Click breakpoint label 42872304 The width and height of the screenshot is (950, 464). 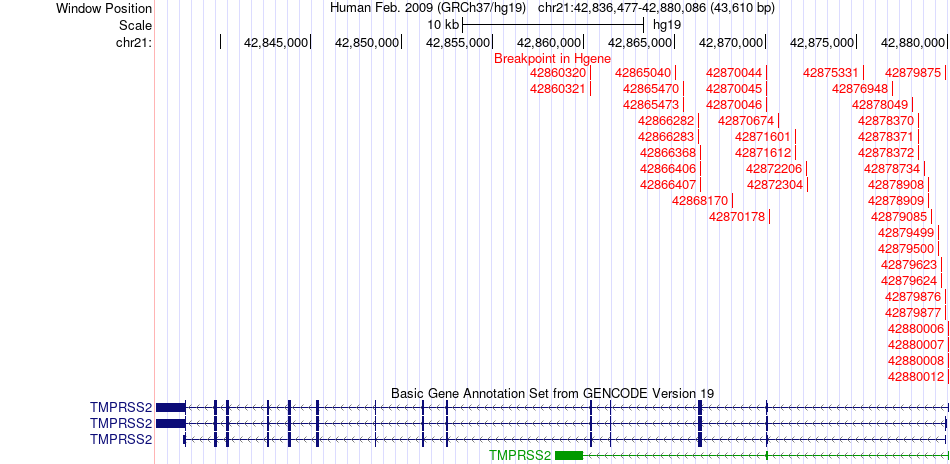pyautogui.click(x=775, y=185)
